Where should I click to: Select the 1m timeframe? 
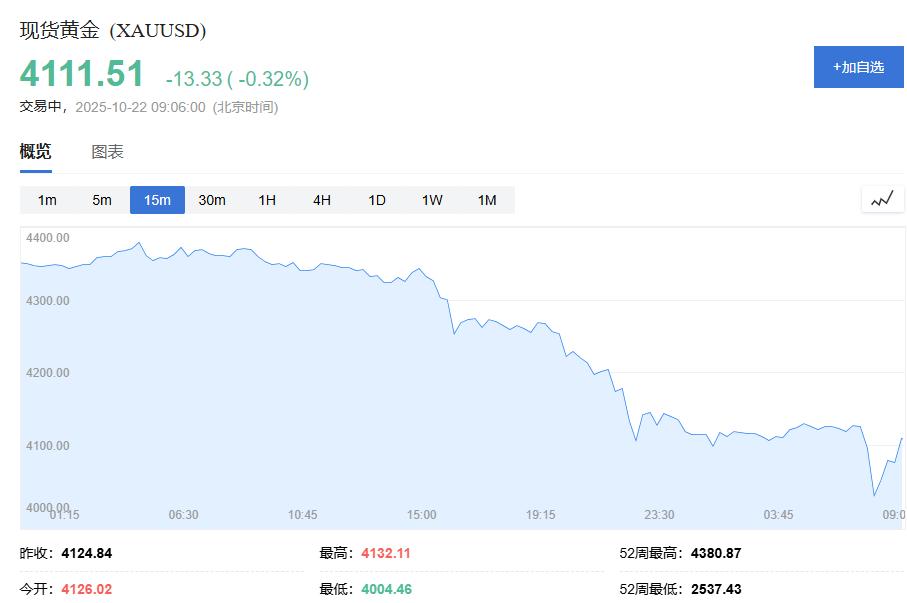(47, 200)
